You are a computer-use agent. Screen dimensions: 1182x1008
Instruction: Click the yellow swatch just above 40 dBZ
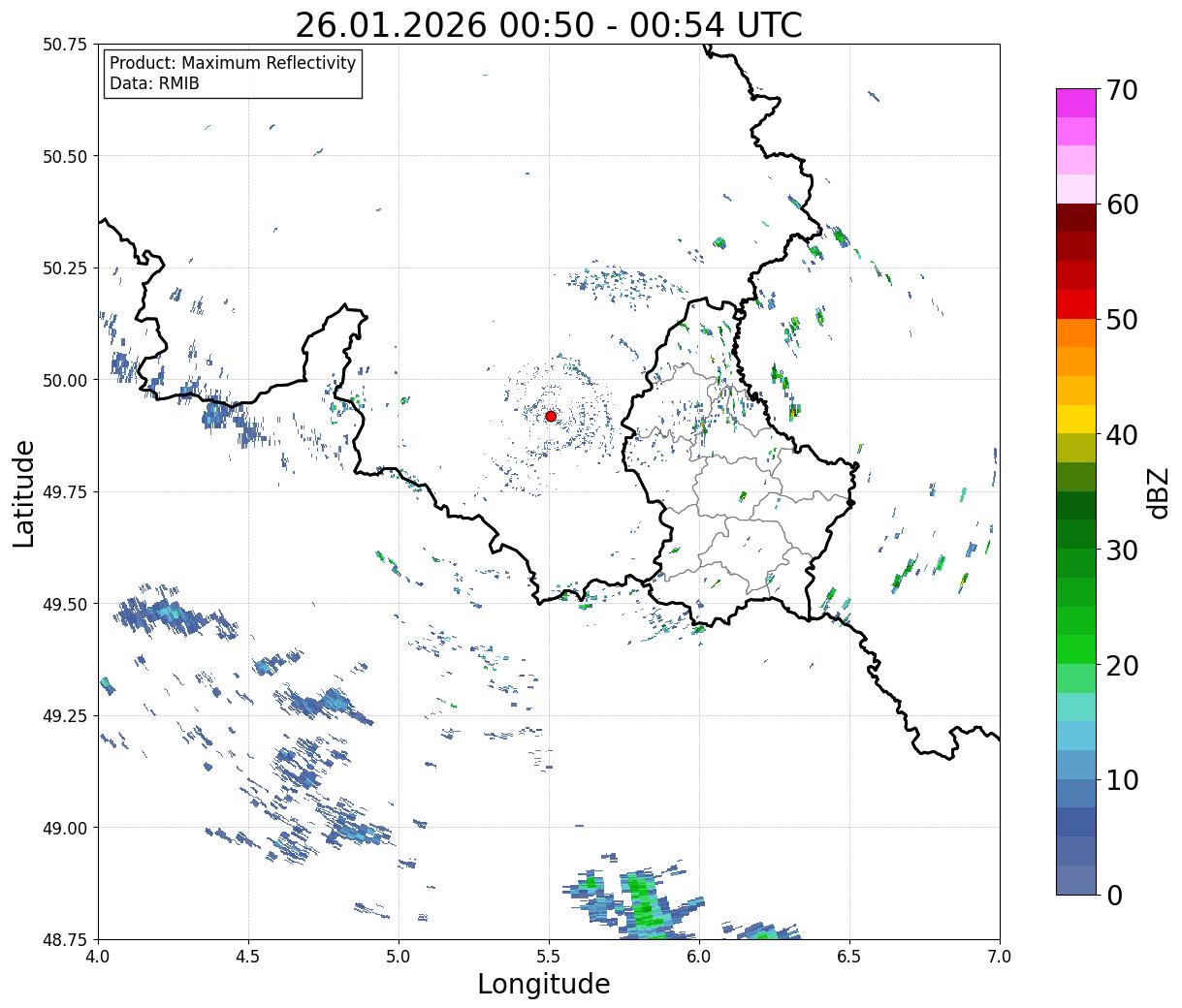(x=1076, y=419)
